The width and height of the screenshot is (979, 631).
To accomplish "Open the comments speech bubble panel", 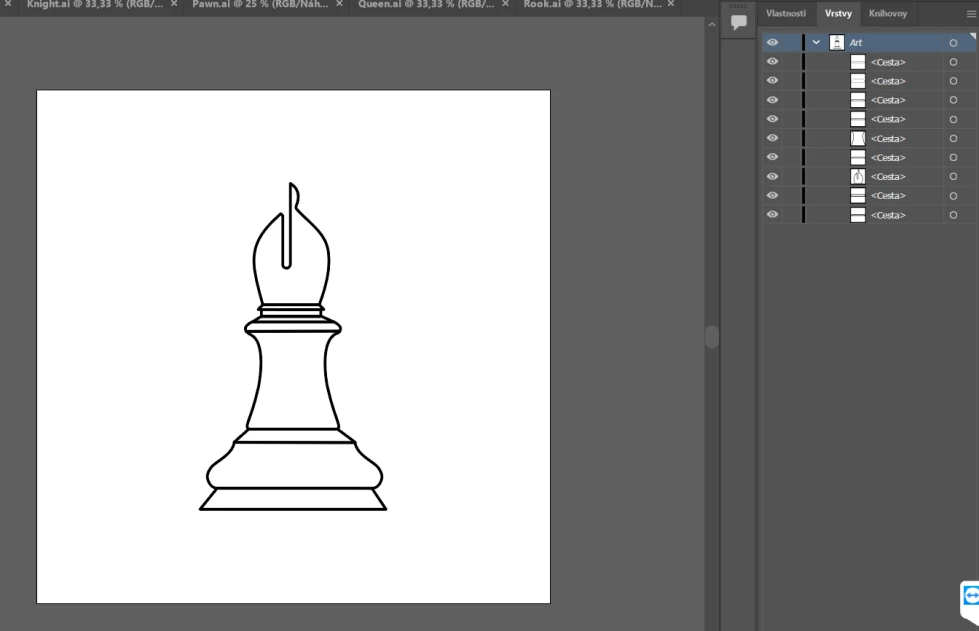I will (x=739, y=22).
